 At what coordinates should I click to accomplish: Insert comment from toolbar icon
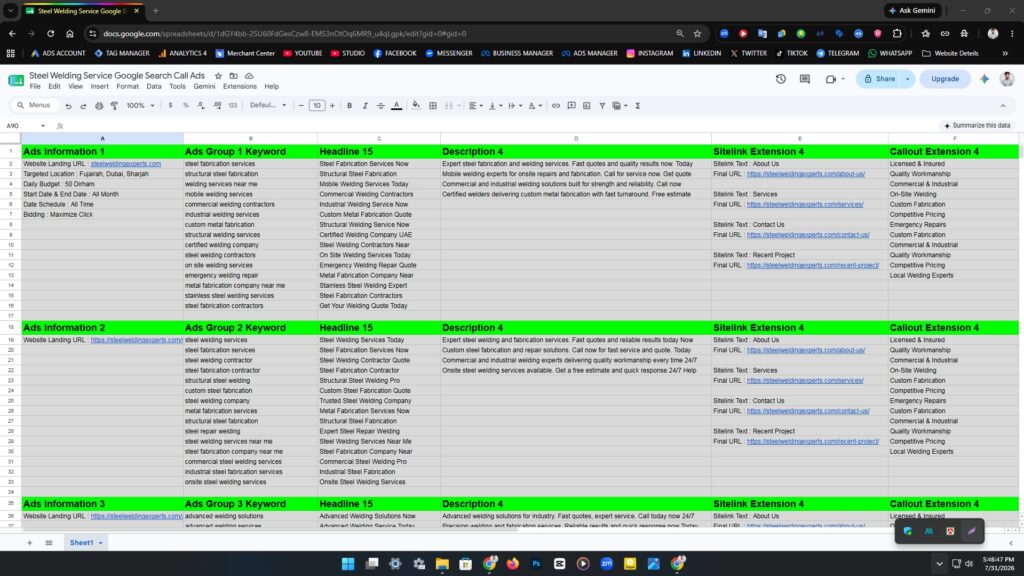(571, 105)
